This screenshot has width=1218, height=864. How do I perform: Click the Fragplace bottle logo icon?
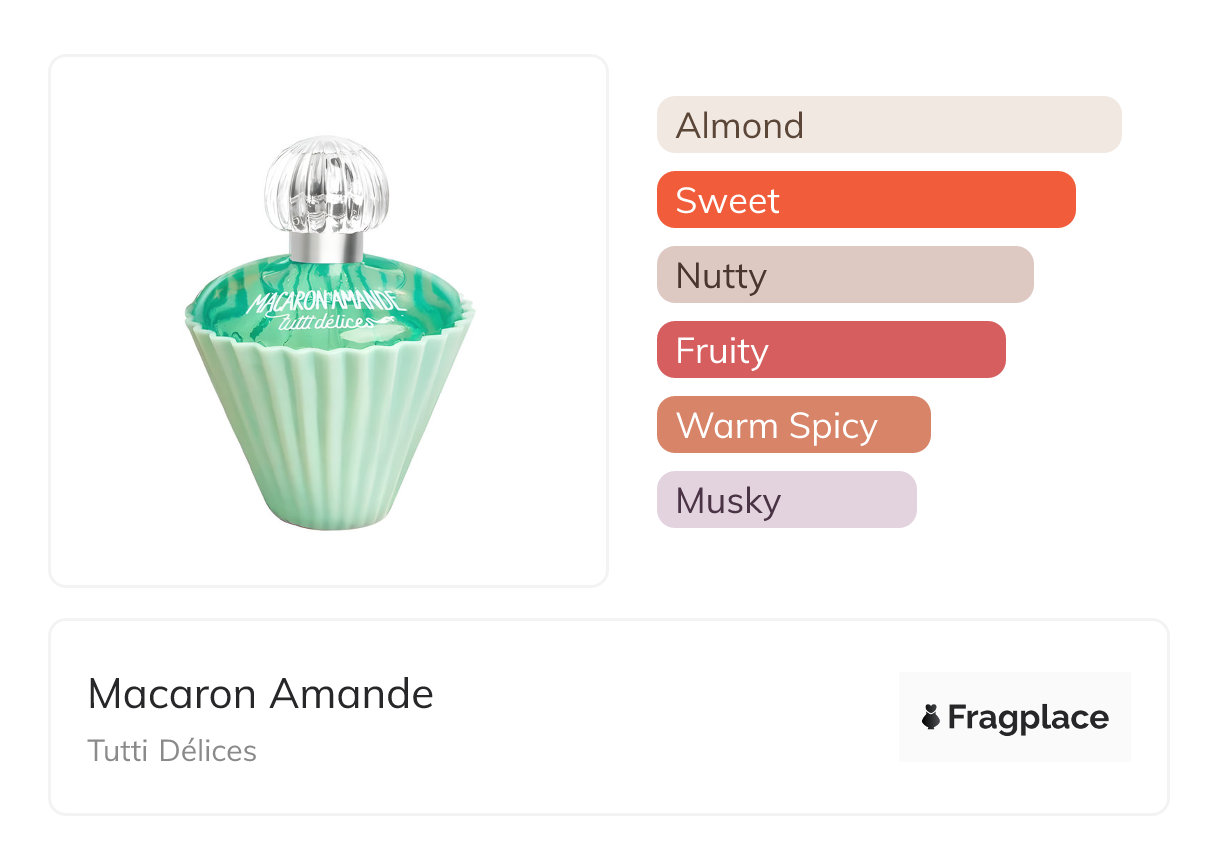pos(931,717)
